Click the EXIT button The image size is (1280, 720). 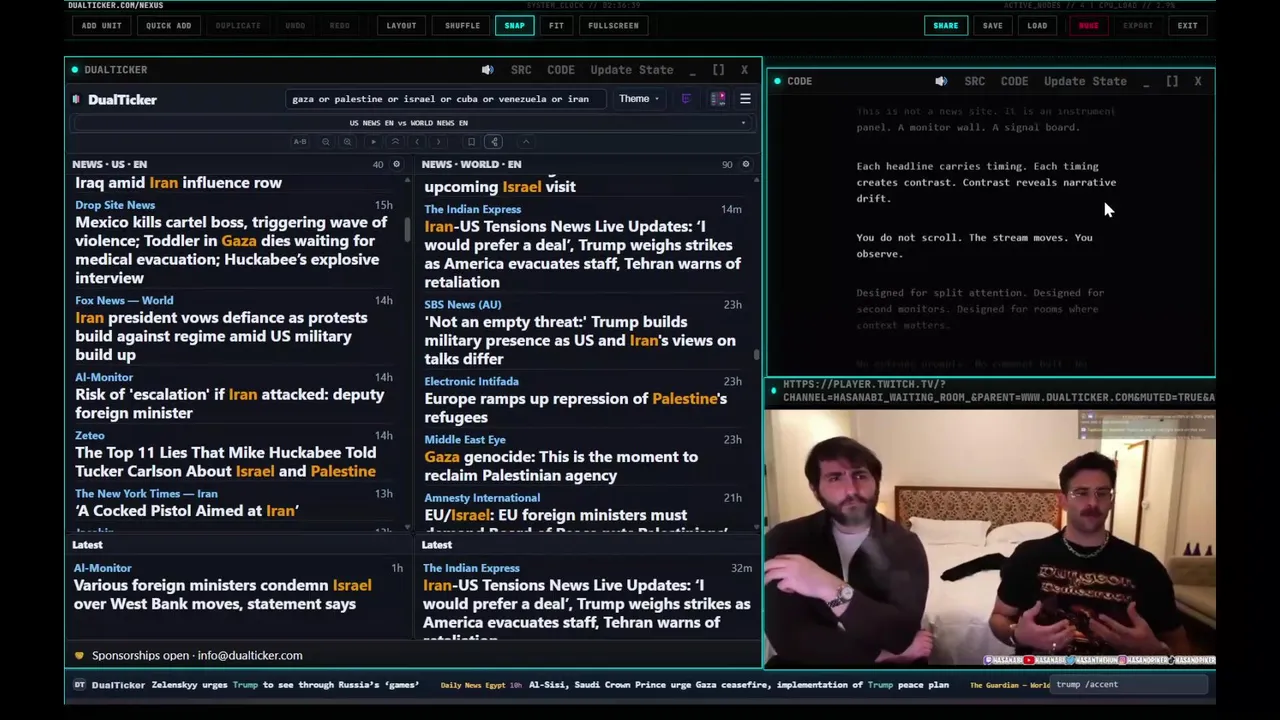coord(1187,25)
